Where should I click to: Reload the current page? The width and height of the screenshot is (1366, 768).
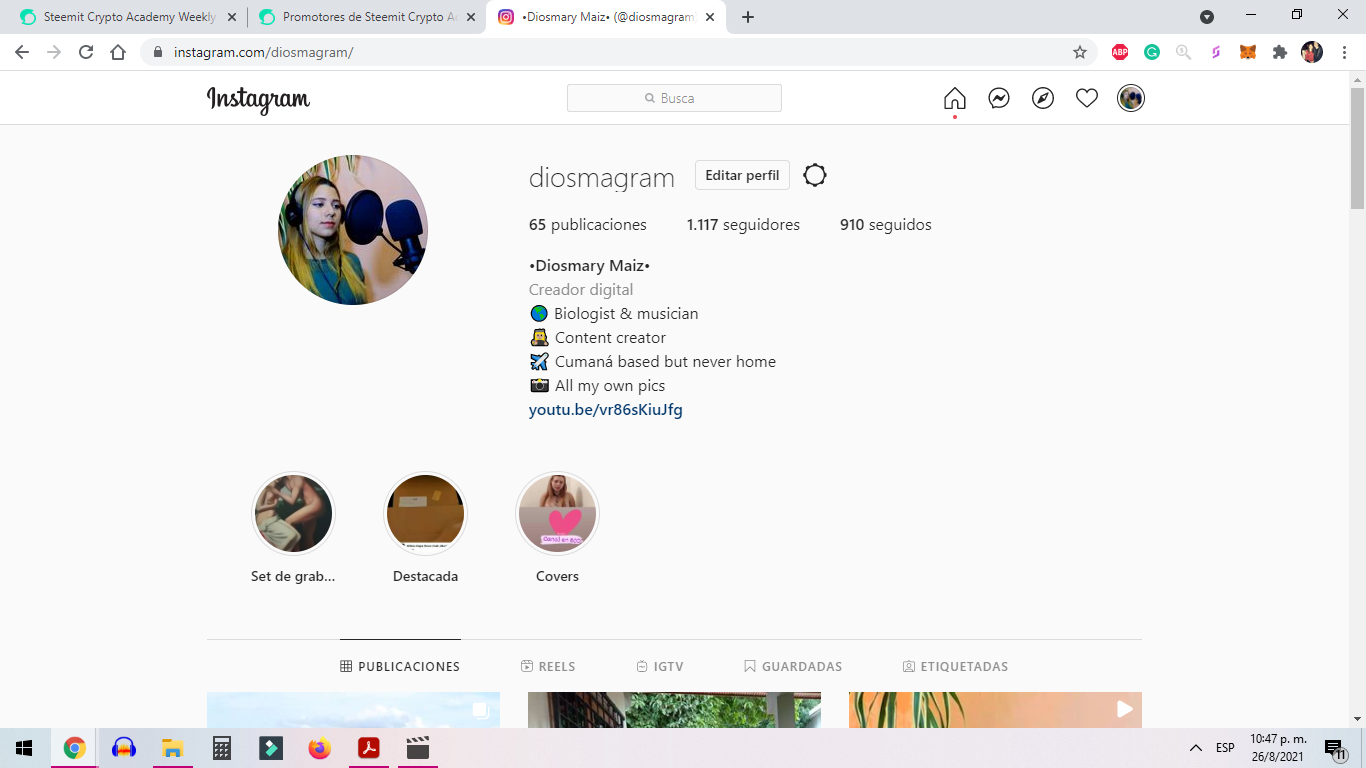tap(86, 52)
